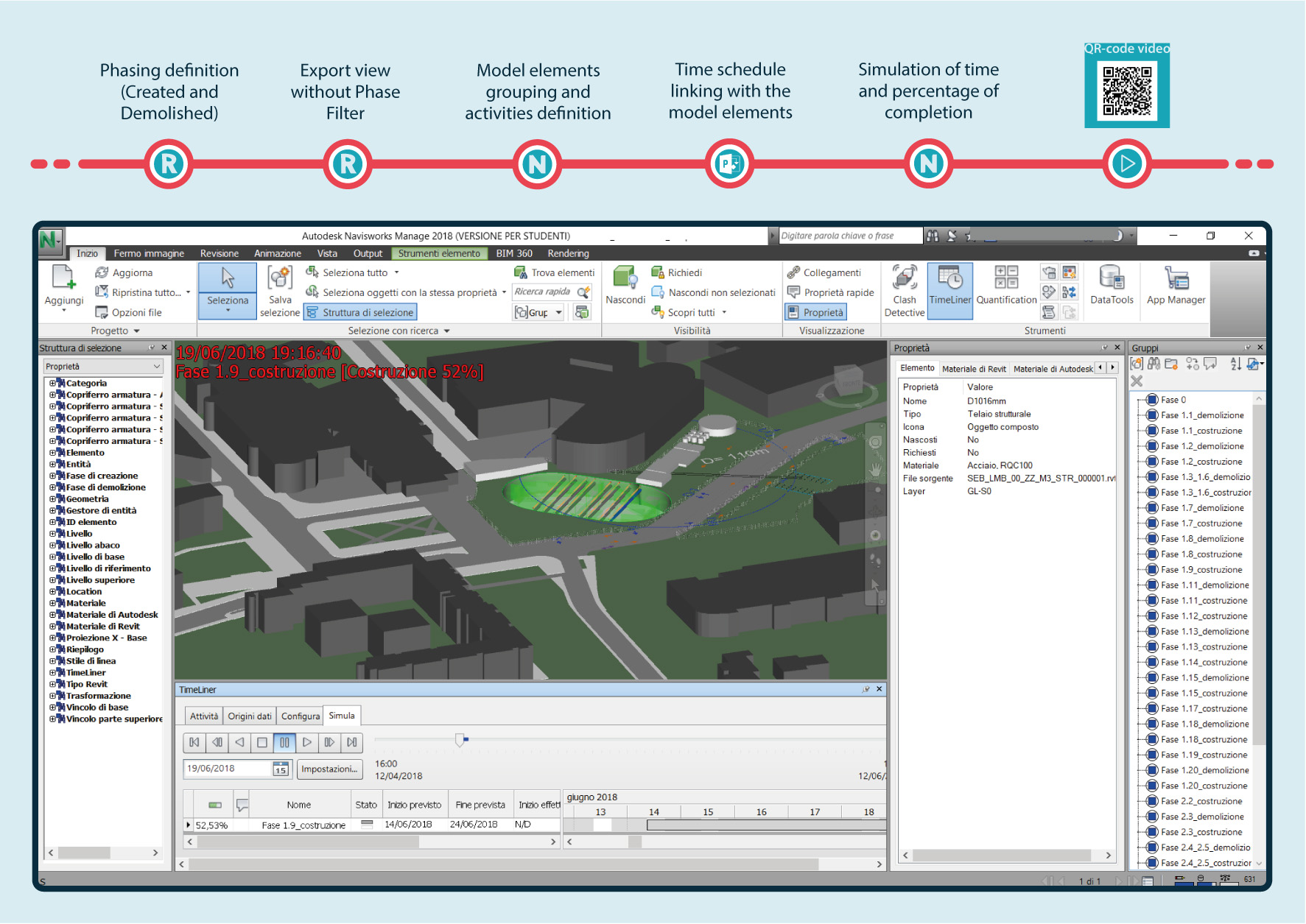Open the 'Origini dati' TimeLiner tab
This screenshot has width=1306, height=924.
[250, 716]
